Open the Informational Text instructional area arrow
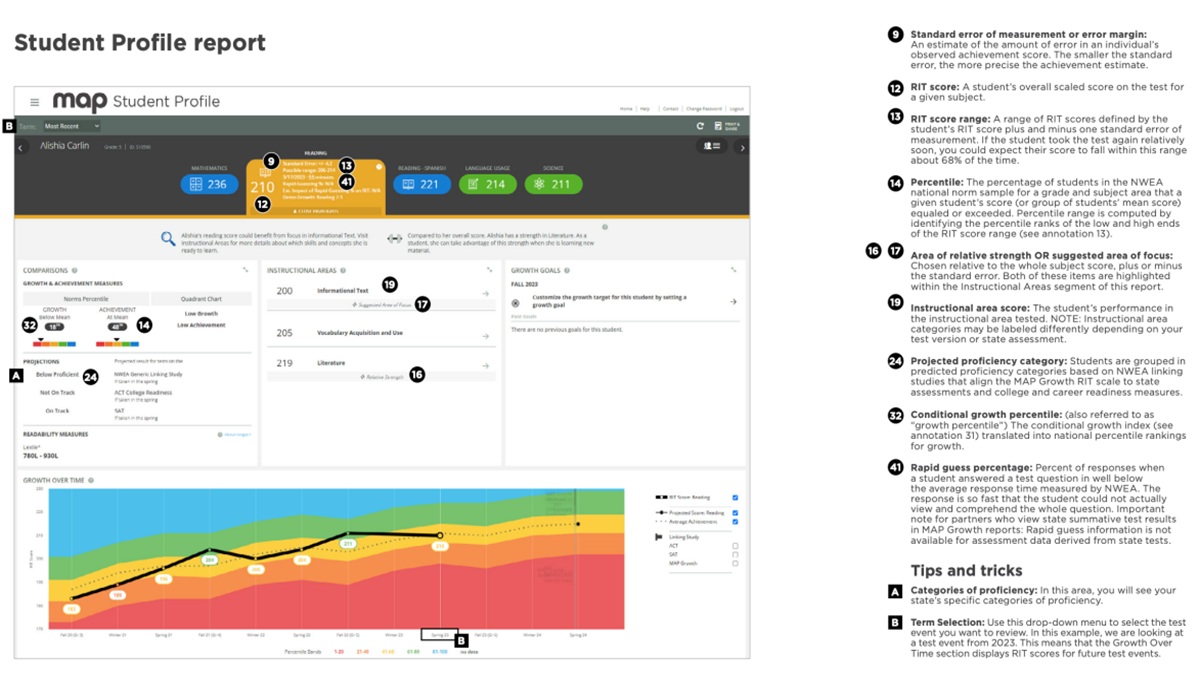 tap(486, 292)
